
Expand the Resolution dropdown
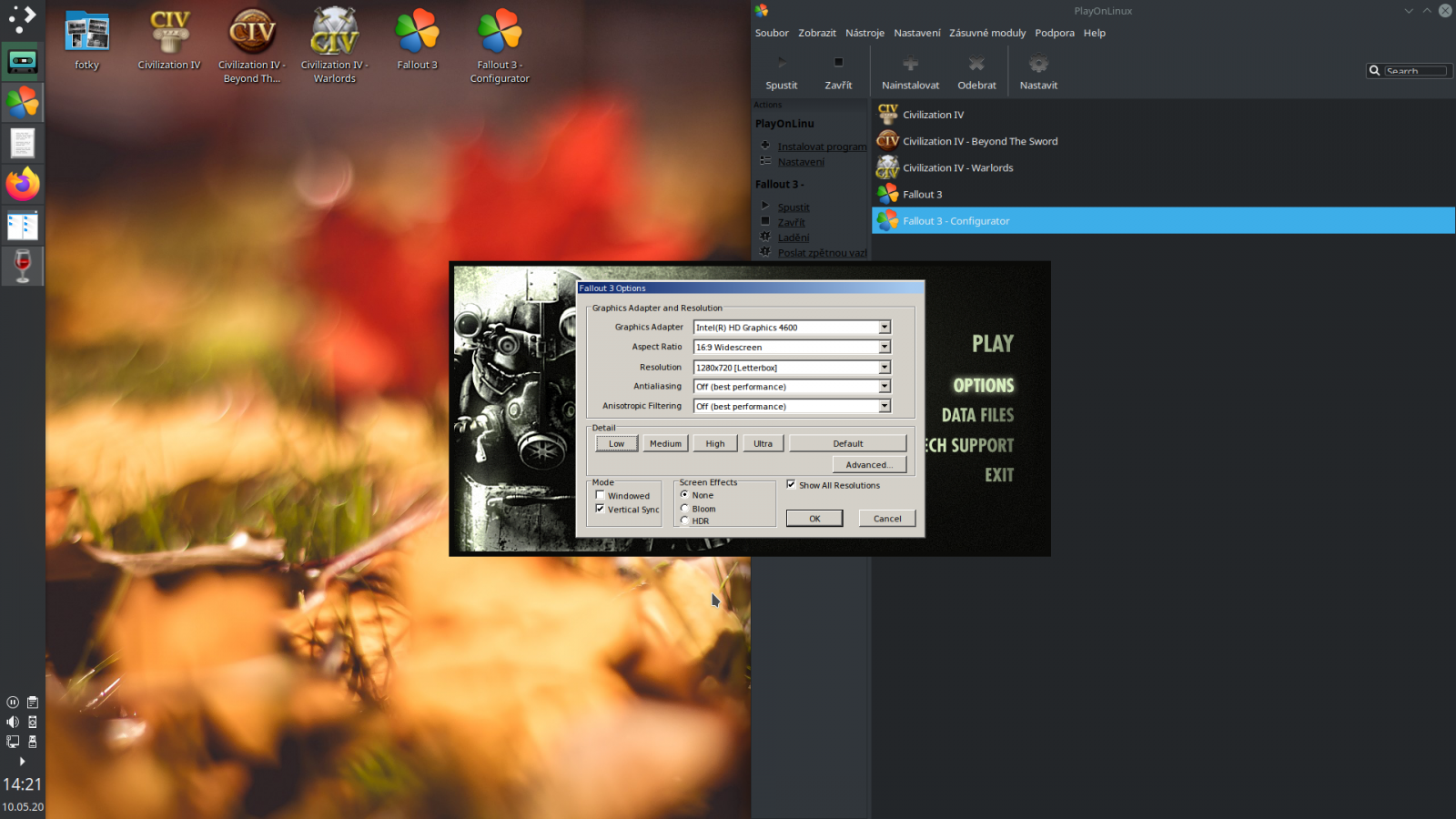[x=882, y=367]
